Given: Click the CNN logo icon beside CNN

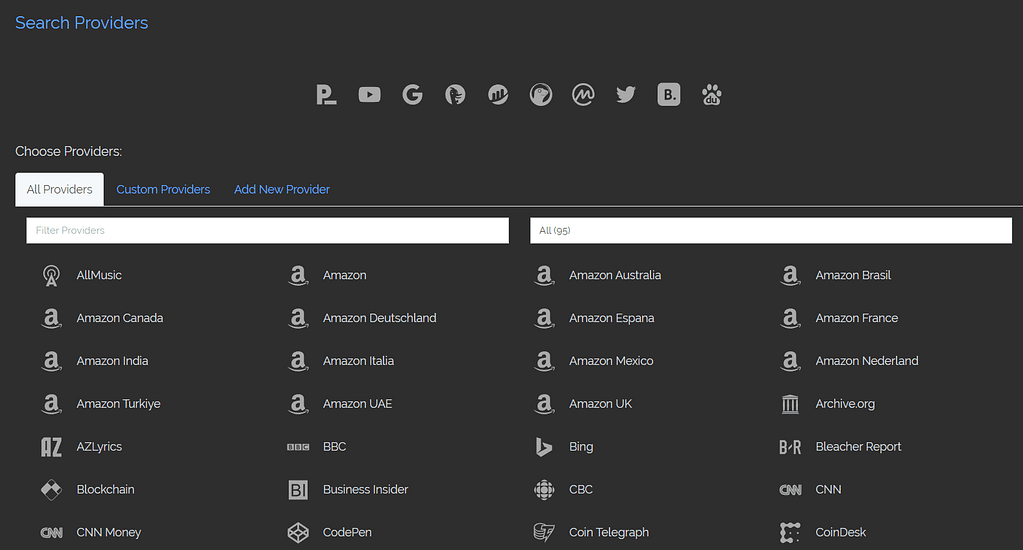Looking at the screenshot, I should click(790, 489).
